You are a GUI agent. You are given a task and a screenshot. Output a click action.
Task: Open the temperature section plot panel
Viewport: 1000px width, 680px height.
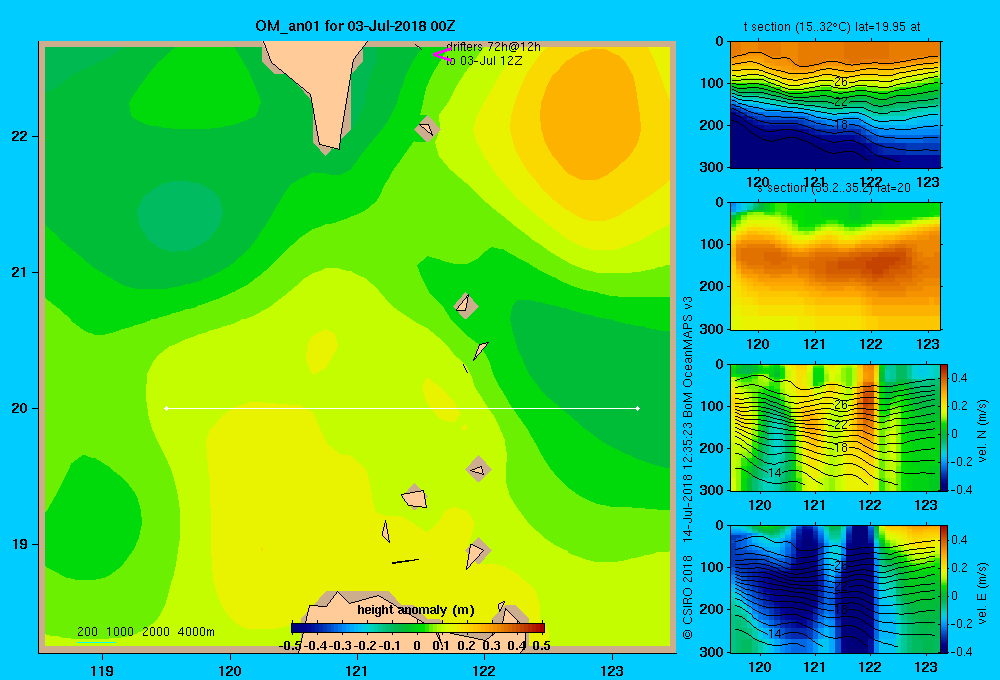[835, 105]
